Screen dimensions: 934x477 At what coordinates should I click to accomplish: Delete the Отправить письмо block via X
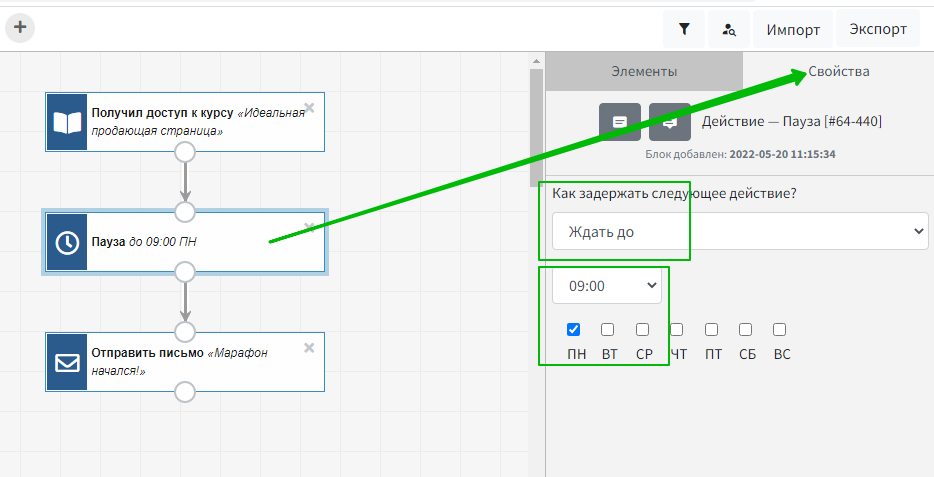[x=309, y=347]
